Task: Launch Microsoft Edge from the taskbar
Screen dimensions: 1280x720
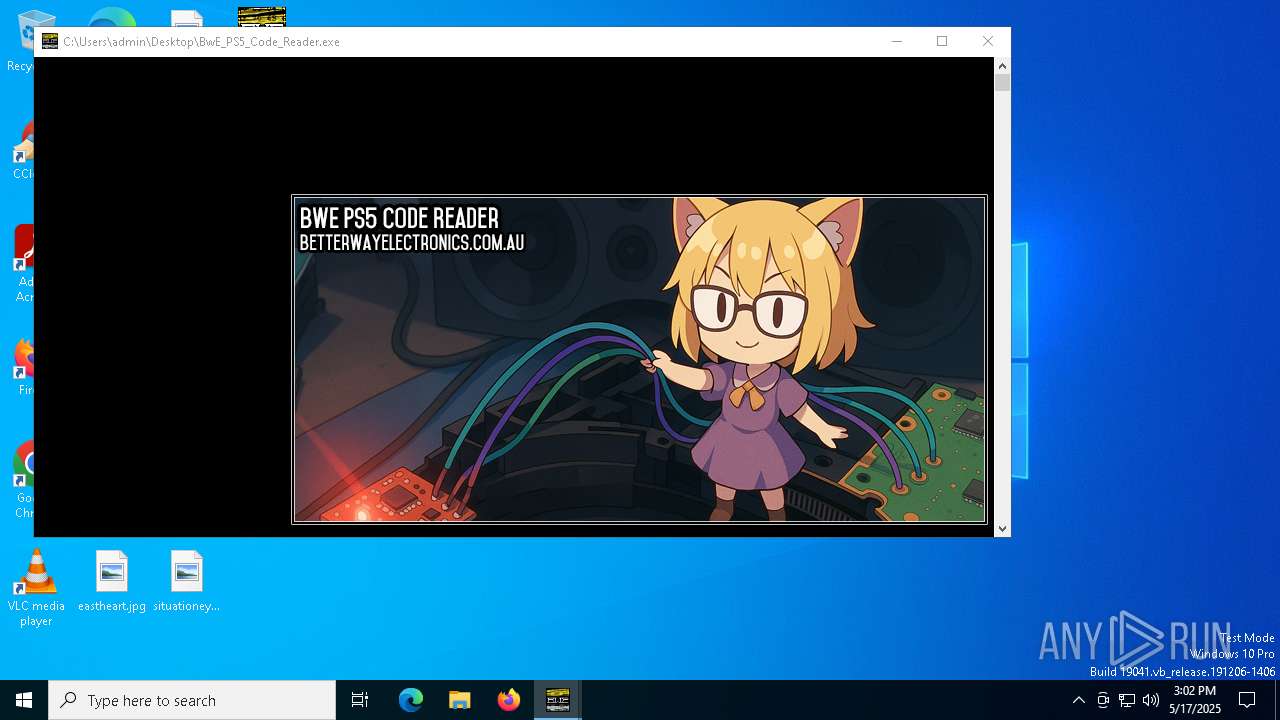Action: [411, 700]
